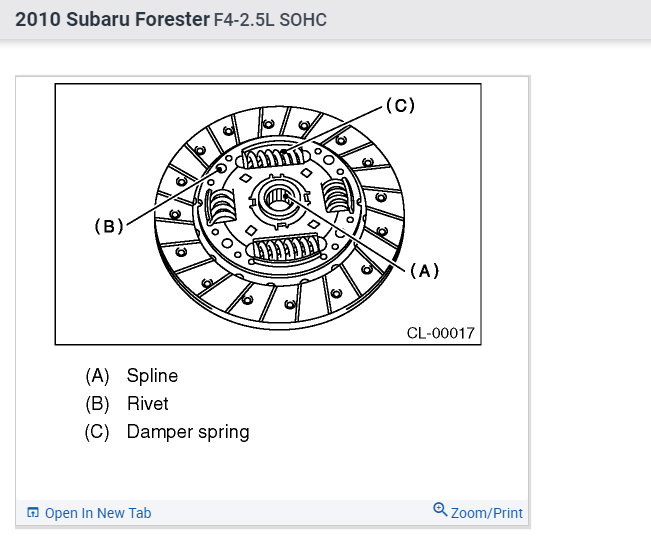Click the Open In New Tab icon
This screenshot has height=549, width=651.
pos(33,512)
